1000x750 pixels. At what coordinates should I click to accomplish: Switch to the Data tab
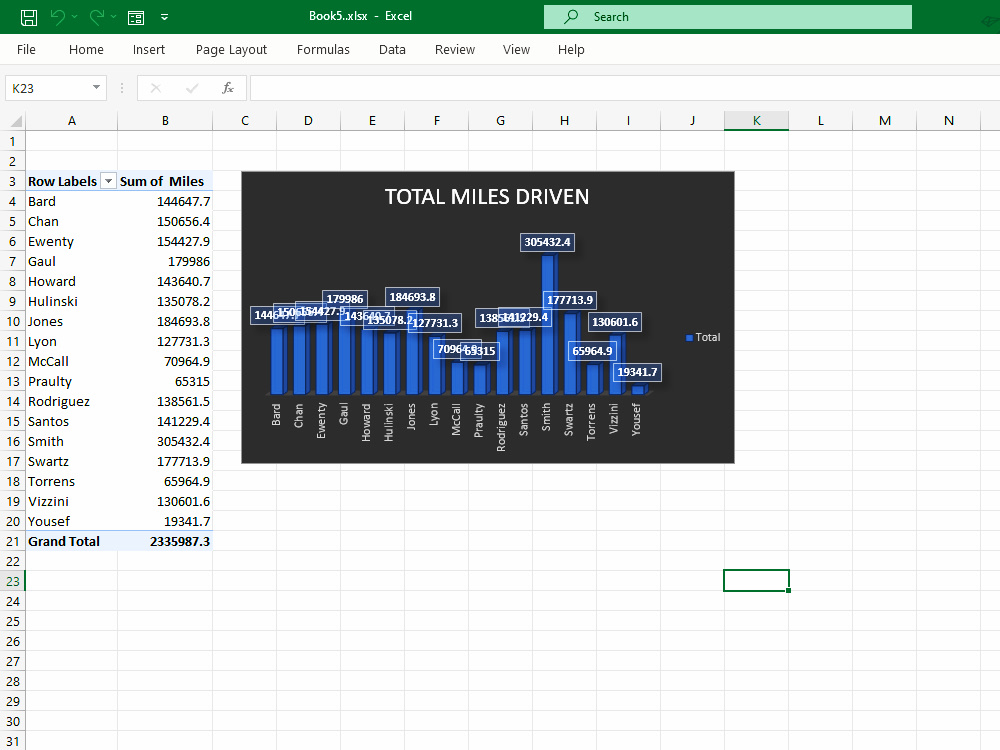tap(392, 50)
